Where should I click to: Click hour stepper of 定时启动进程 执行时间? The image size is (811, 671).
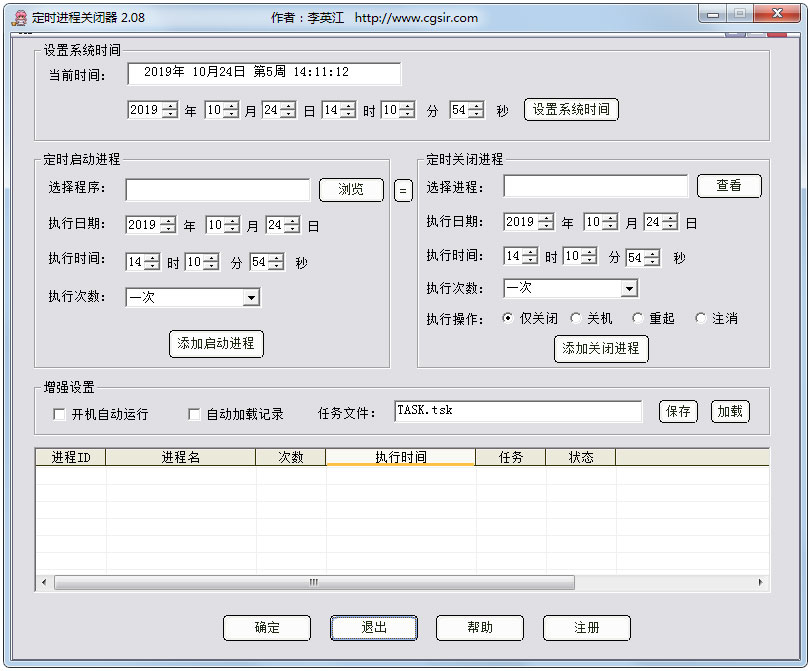pos(152,262)
